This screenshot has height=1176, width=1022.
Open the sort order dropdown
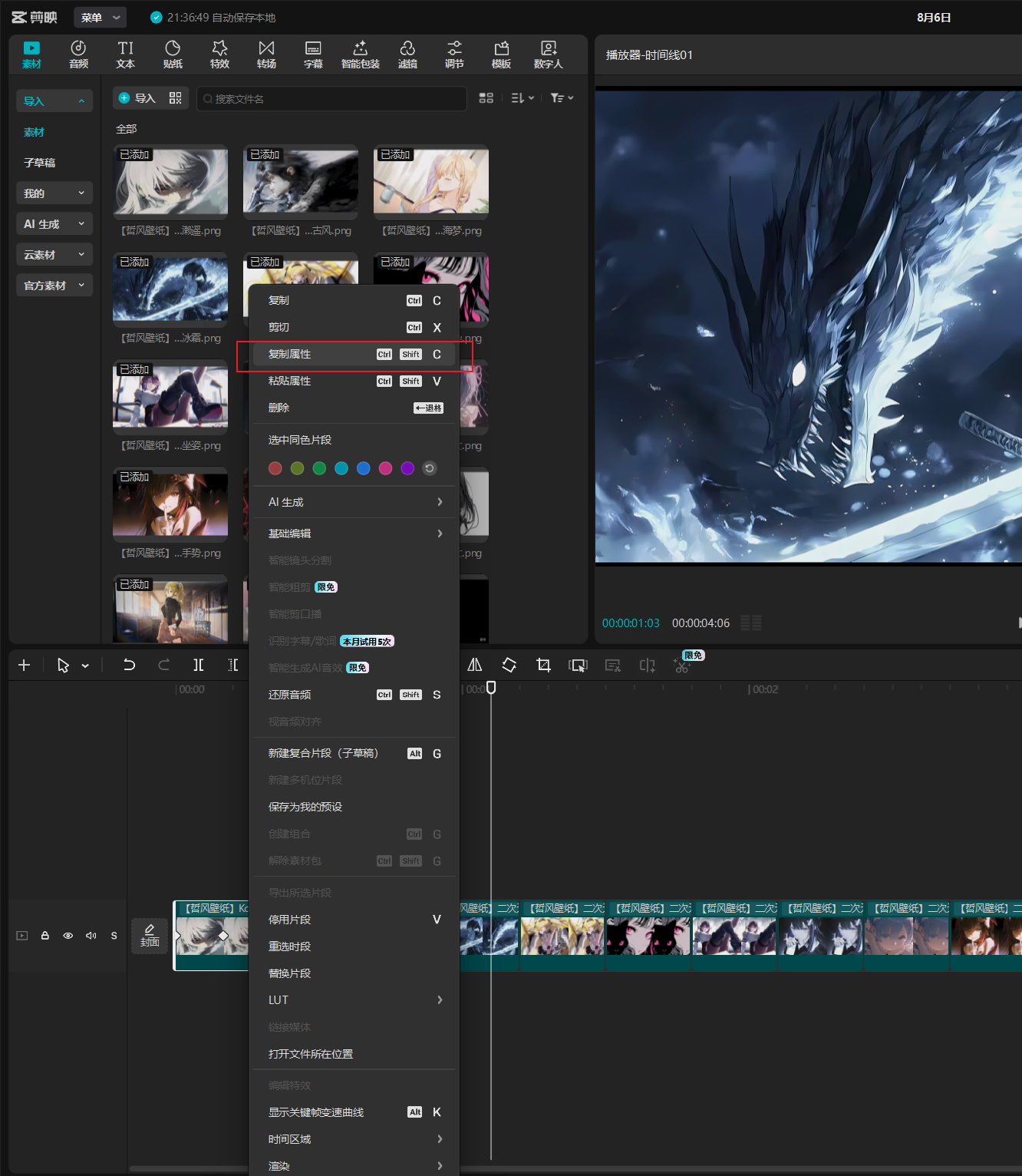(x=523, y=98)
